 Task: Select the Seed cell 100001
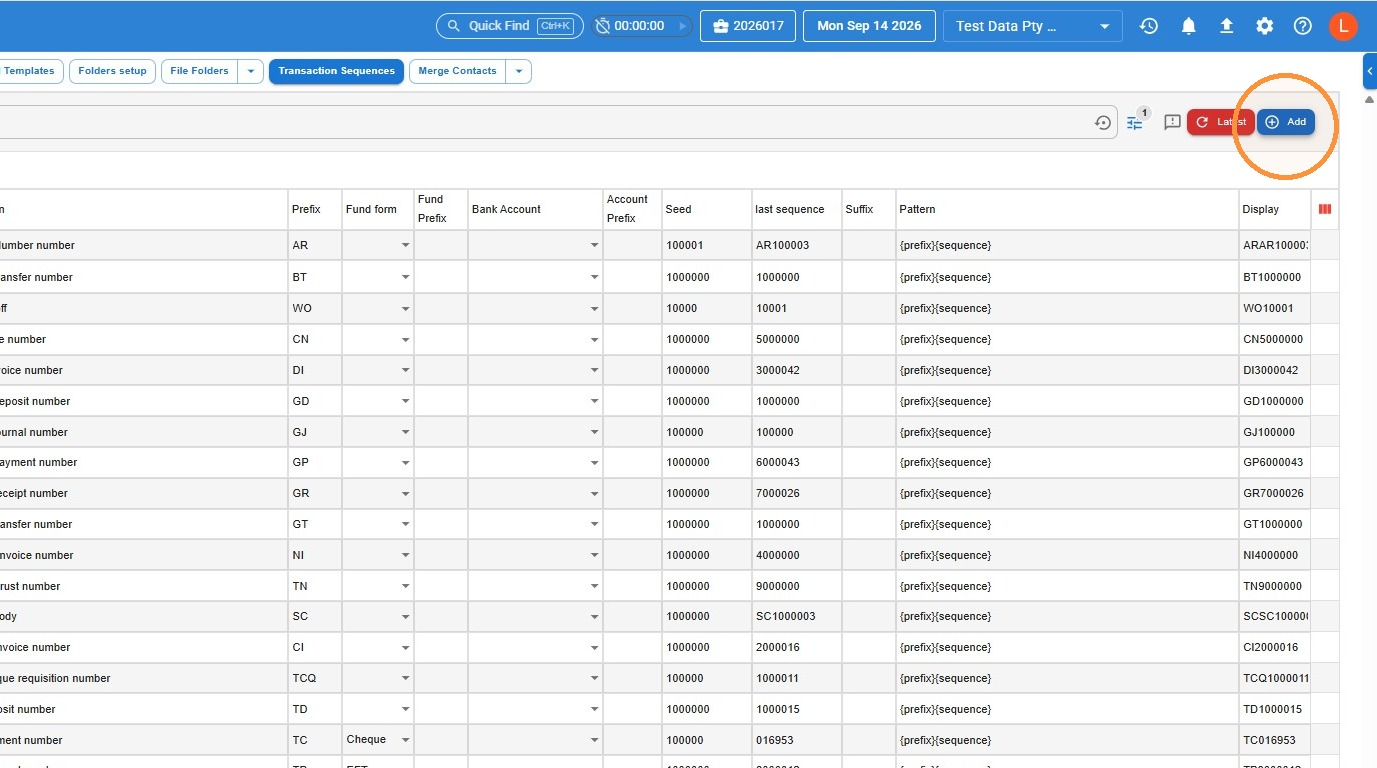(x=707, y=246)
